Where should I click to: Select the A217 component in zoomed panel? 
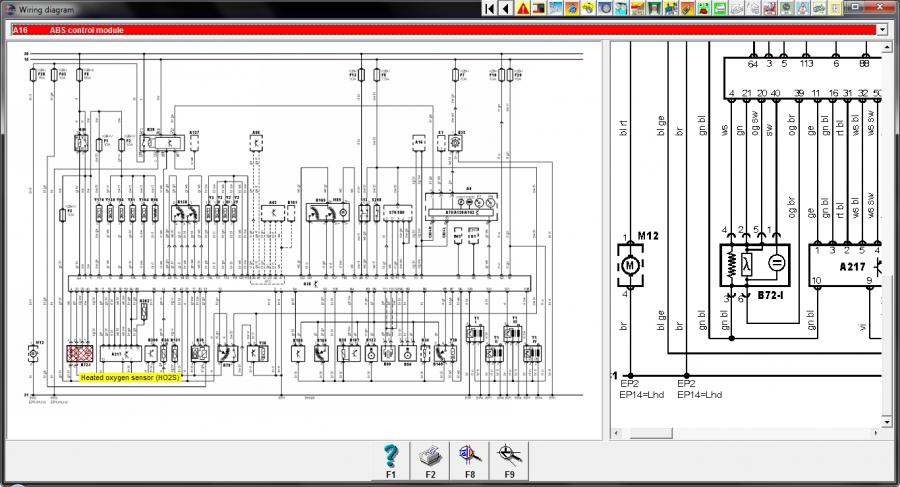coord(850,266)
